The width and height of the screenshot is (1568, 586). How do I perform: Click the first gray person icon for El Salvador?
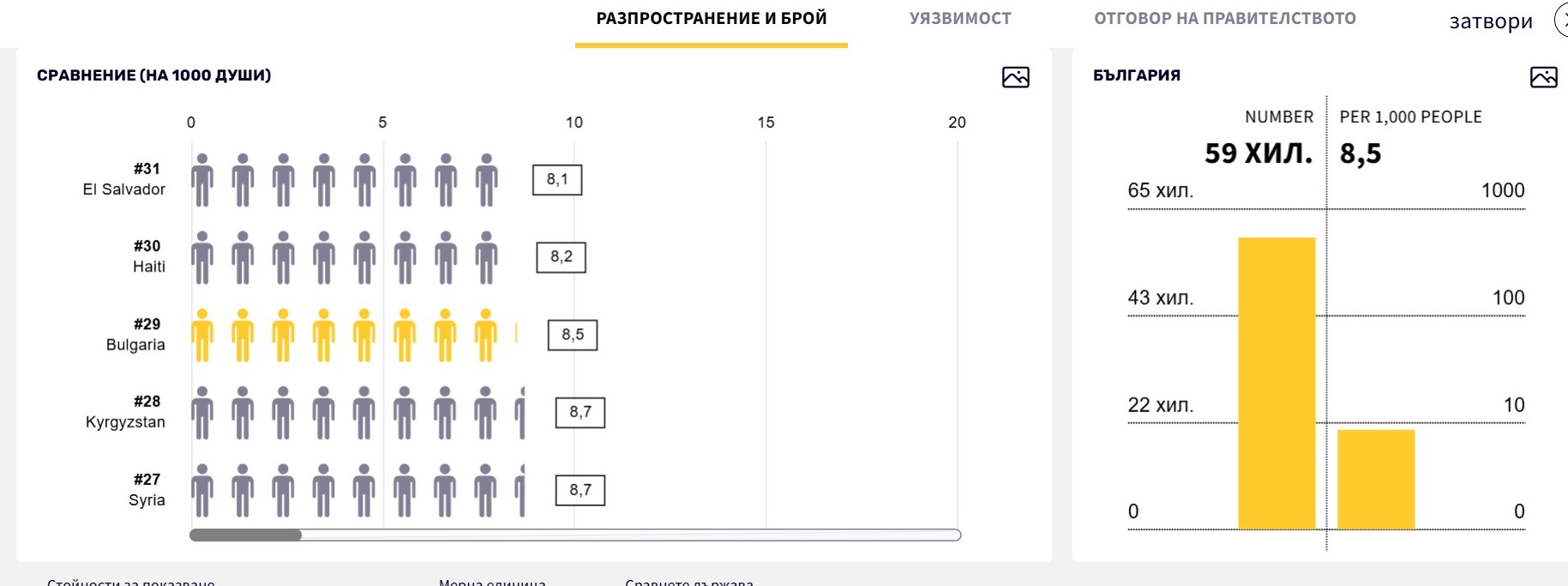[x=202, y=181]
